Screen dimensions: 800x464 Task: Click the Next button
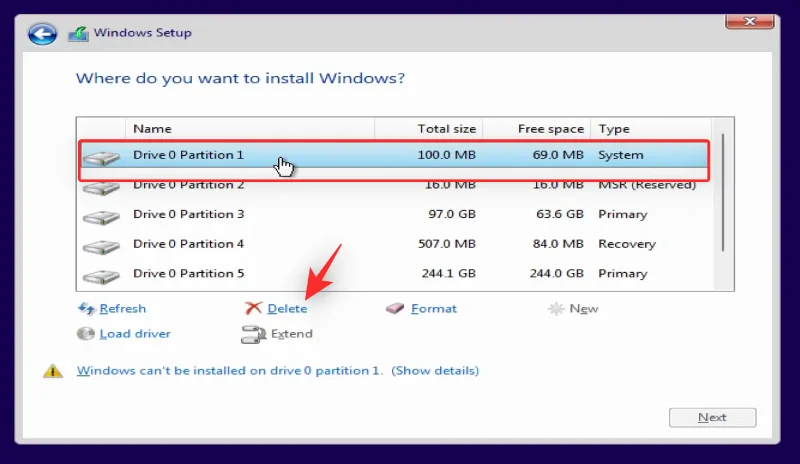point(712,418)
